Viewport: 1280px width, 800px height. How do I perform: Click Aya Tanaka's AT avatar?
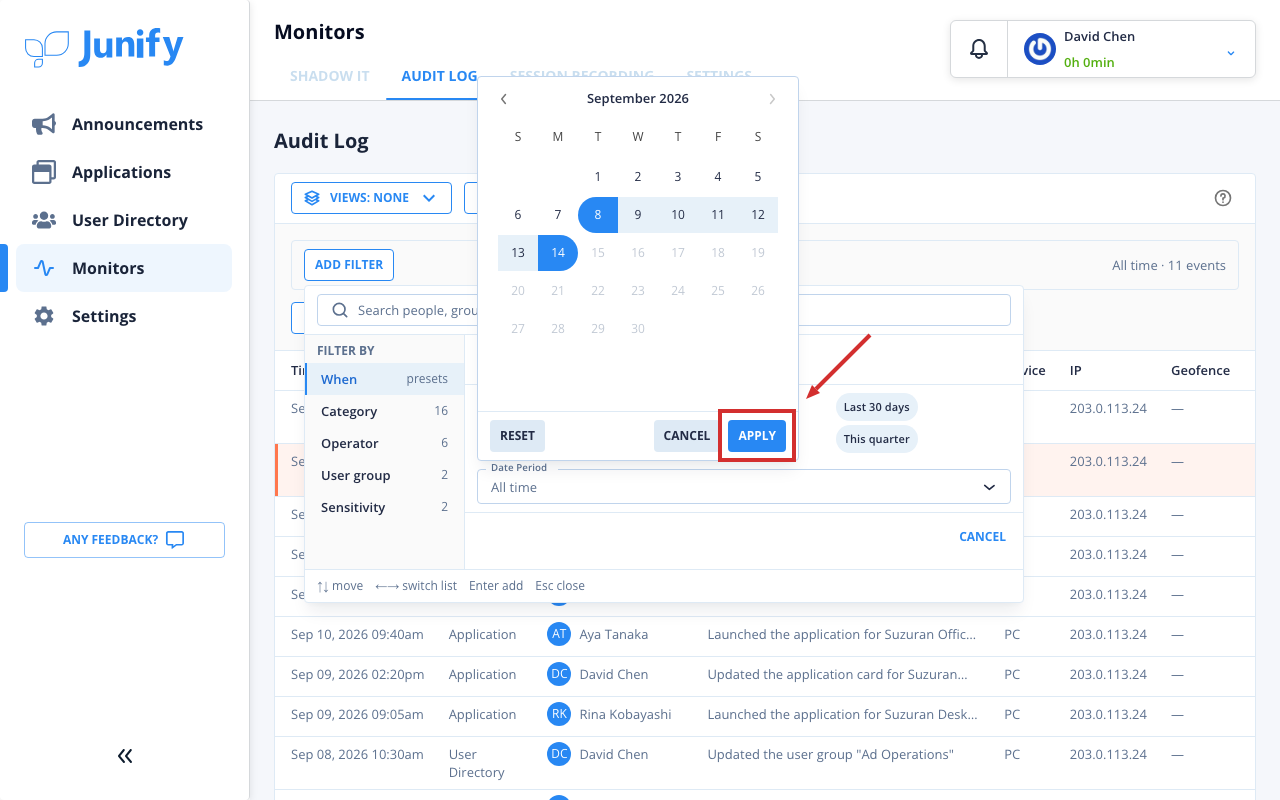click(559, 634)
